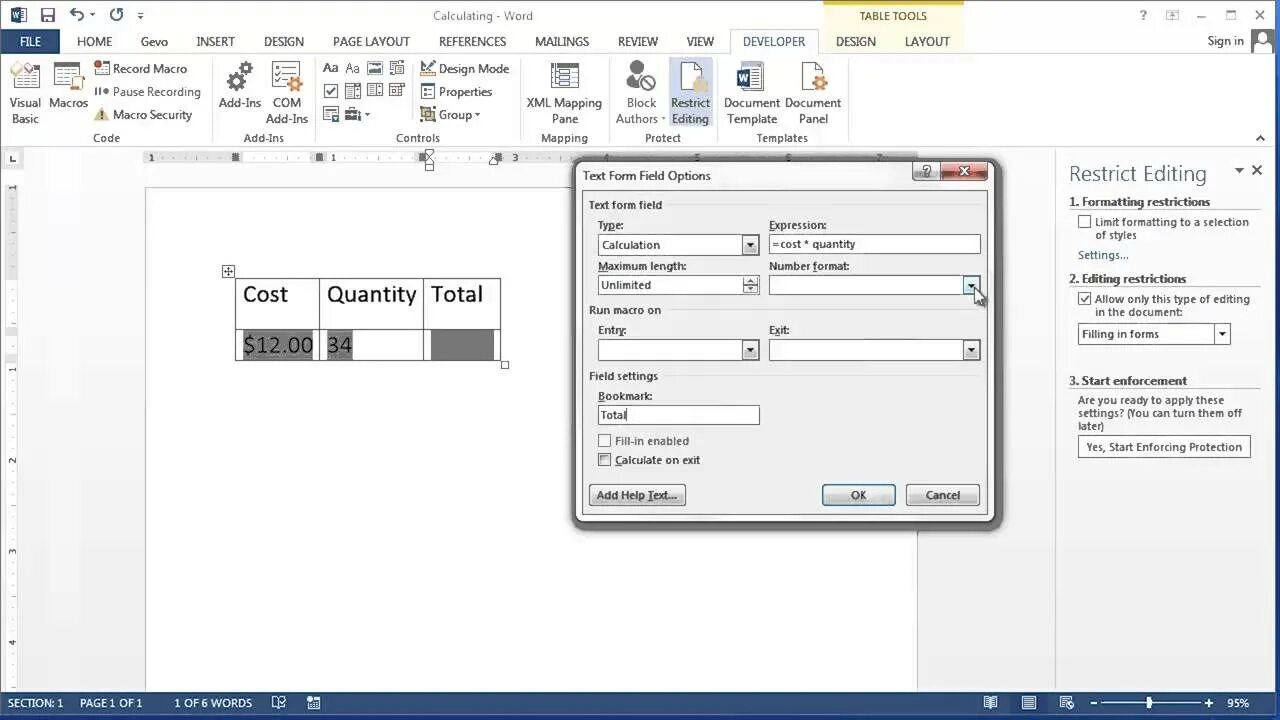
Task: Click Sign in link
Action: click(x=1225, y=41)
